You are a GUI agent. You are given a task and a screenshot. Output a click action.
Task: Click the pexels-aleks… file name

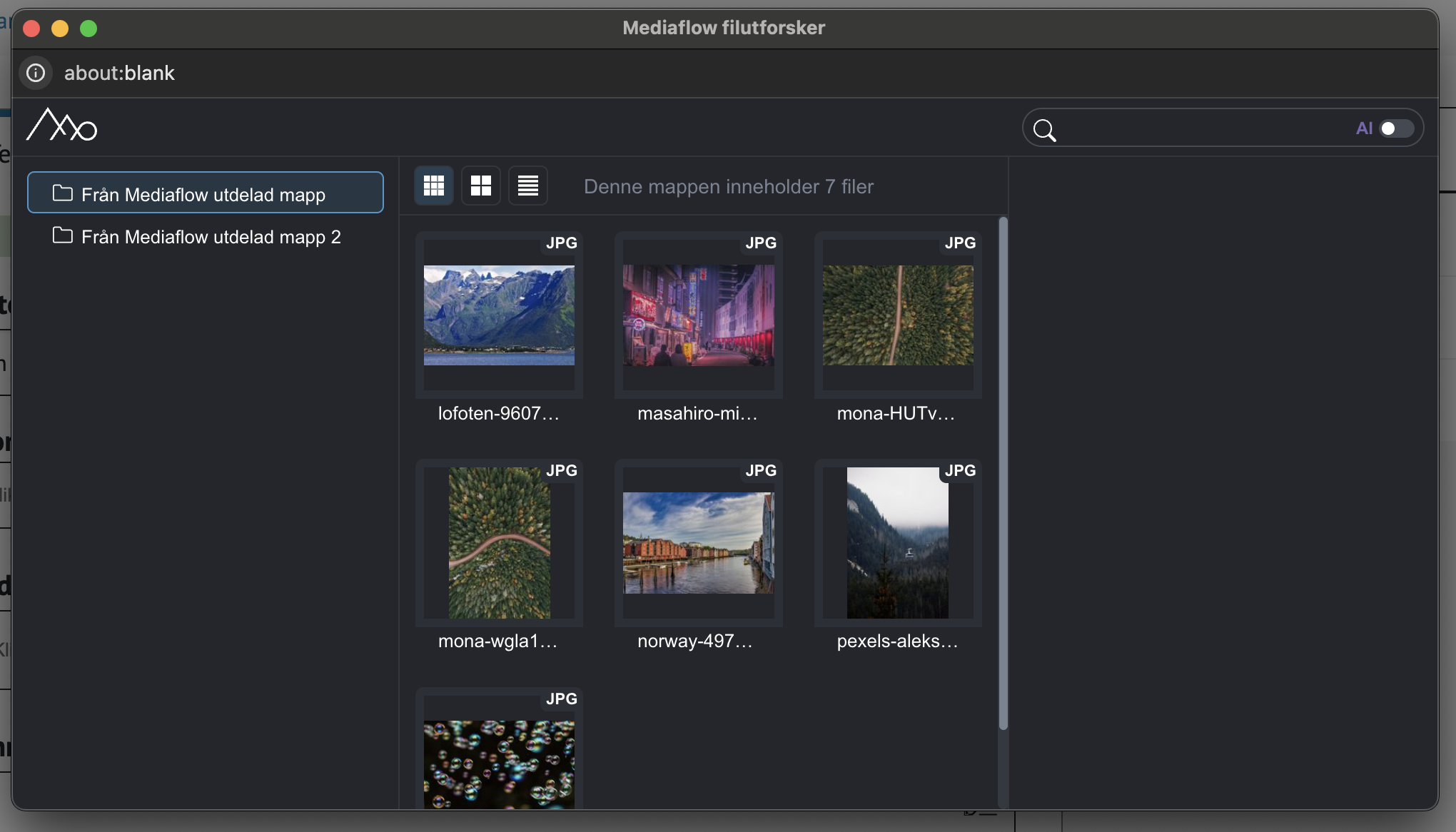coord(897,641)
